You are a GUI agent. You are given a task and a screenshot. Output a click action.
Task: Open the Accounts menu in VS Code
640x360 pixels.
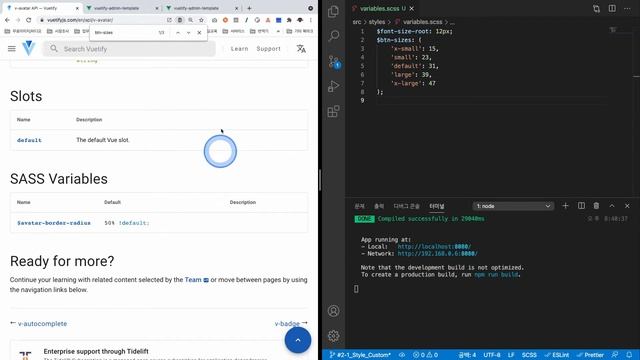click(333, 311)
